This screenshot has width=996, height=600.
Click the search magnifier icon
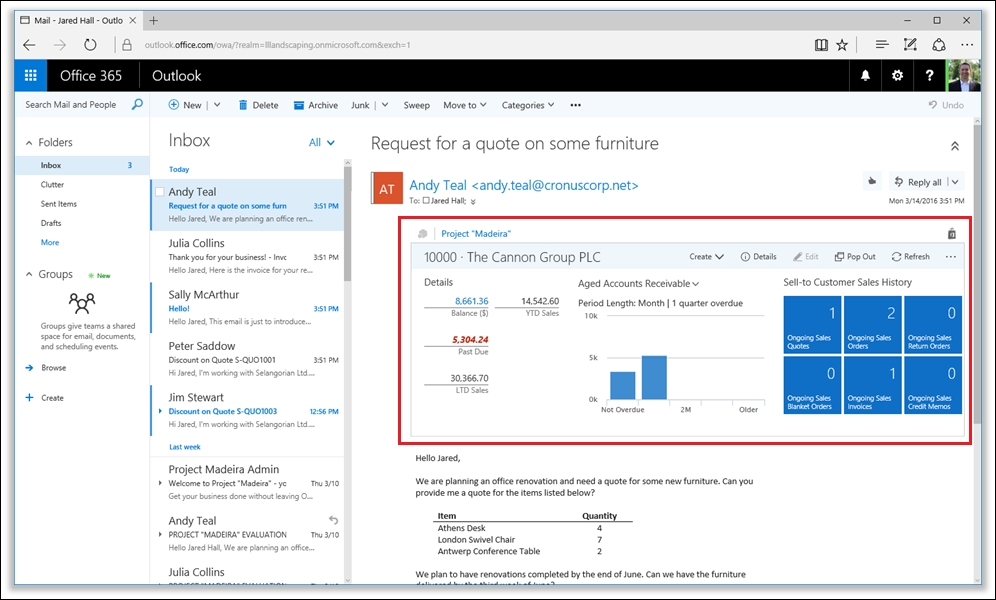coord(137,105)
